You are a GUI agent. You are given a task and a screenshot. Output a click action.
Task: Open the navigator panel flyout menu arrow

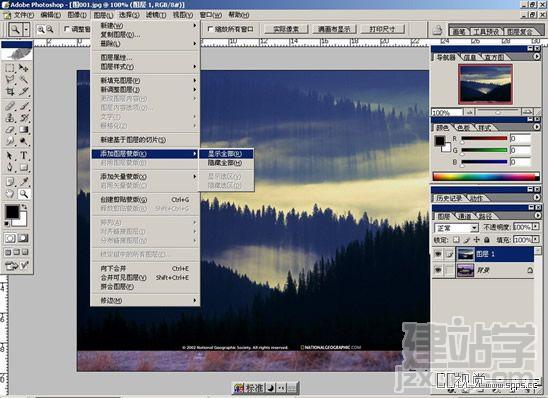point(537,57)
